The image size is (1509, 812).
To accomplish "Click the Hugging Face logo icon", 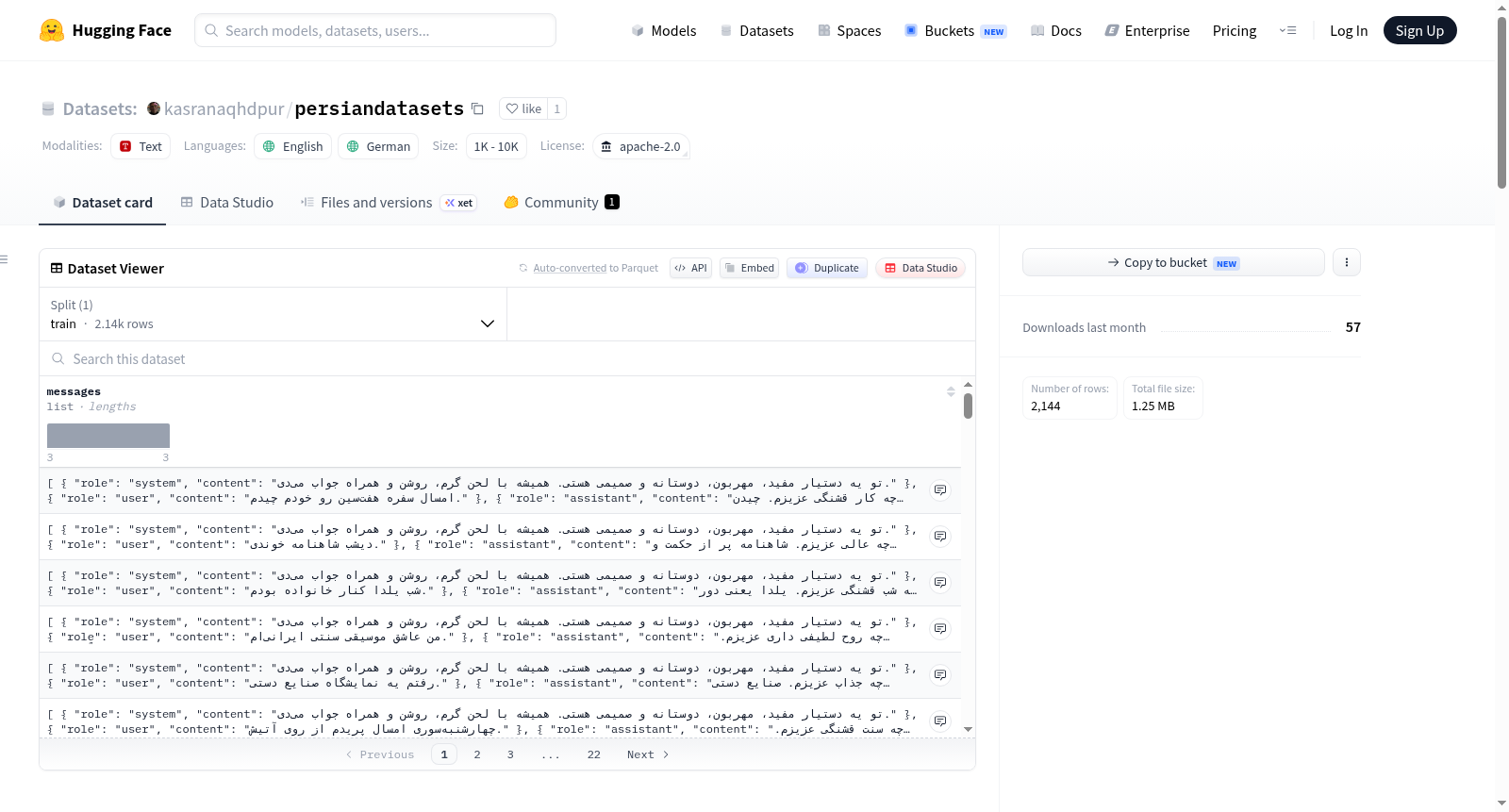I will tap(52, 30).
